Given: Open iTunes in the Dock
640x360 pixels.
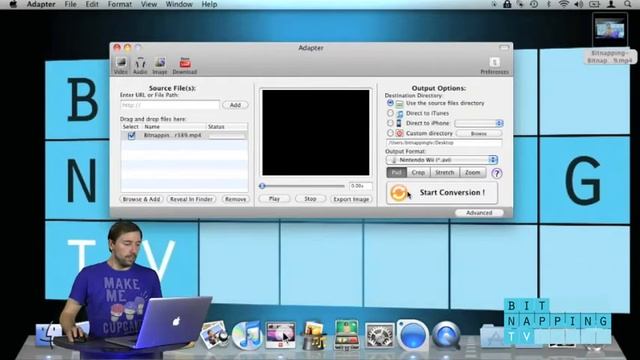Looking at the screenshot, I should point(247,335).
